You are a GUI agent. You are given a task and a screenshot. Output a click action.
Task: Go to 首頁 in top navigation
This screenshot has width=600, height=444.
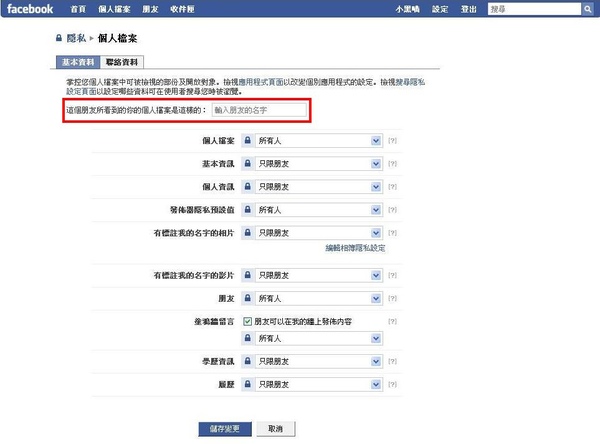click(x=78, y=9)
